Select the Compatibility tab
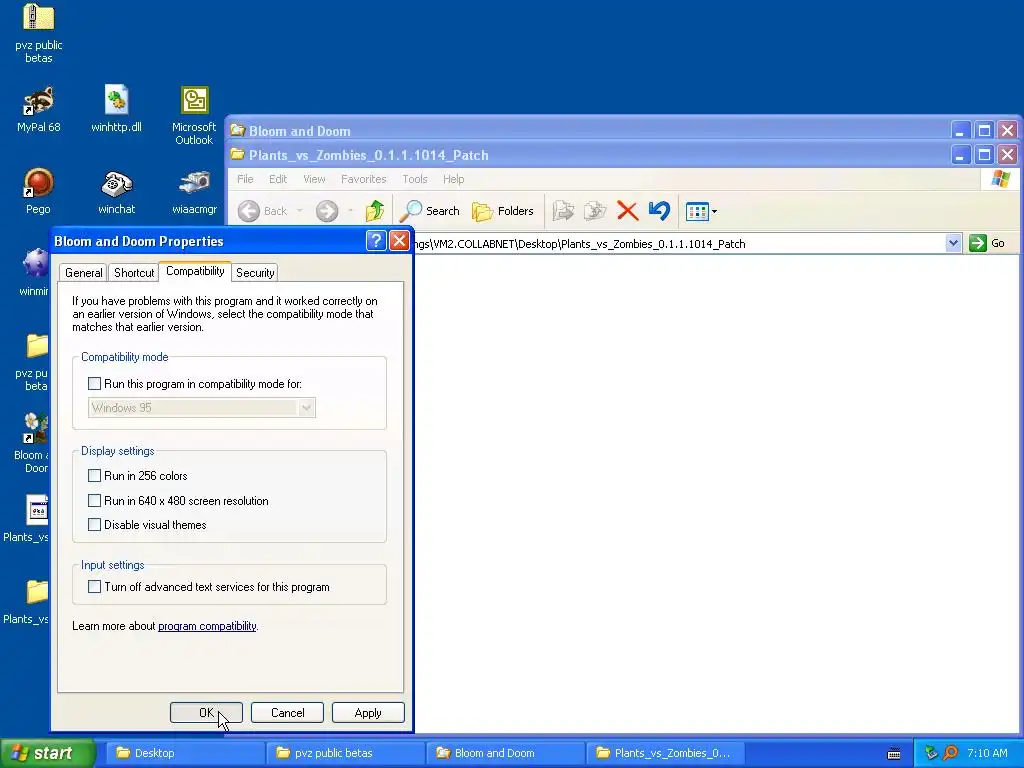The height and width of the screenshot is (768, 1024). (195, 271)
